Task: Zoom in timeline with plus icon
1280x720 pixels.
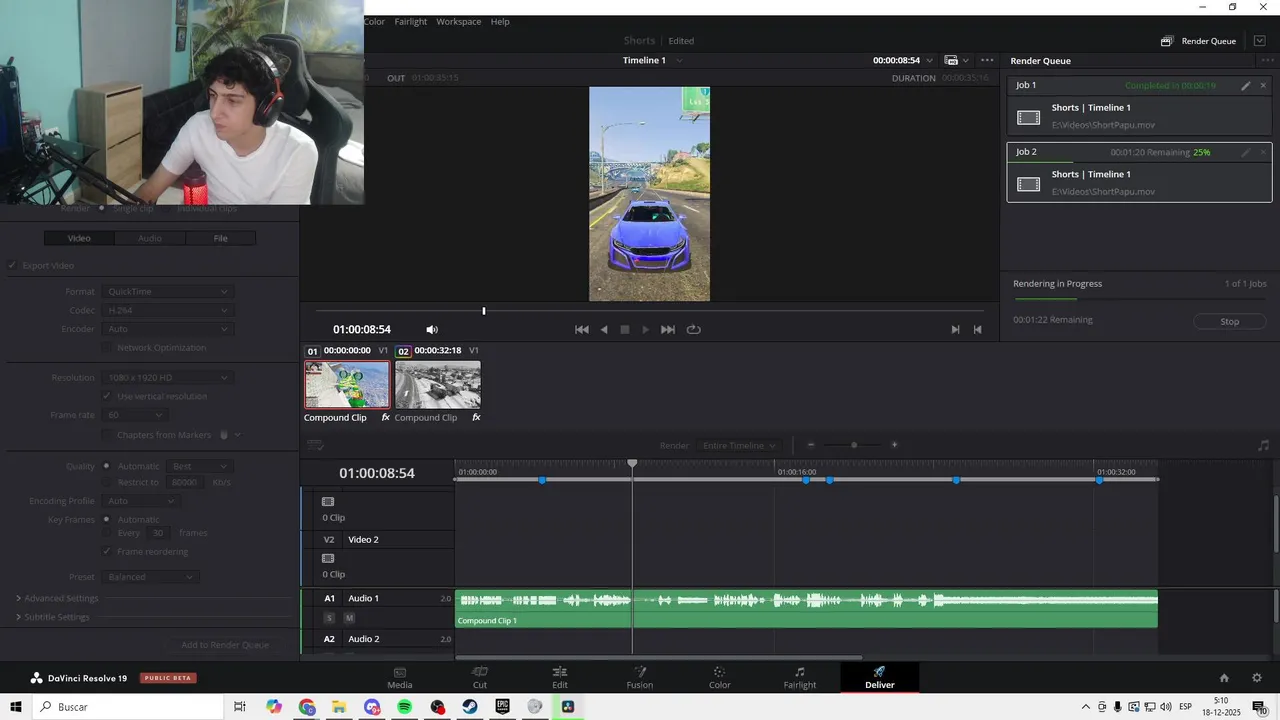Action: click(x=894, y=445)
